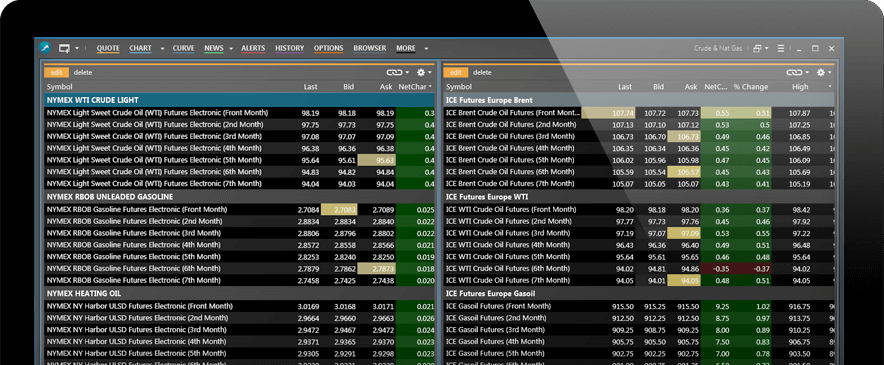
Task: Click highlighted last price 107.74 cell
Action: click(608, 113)
